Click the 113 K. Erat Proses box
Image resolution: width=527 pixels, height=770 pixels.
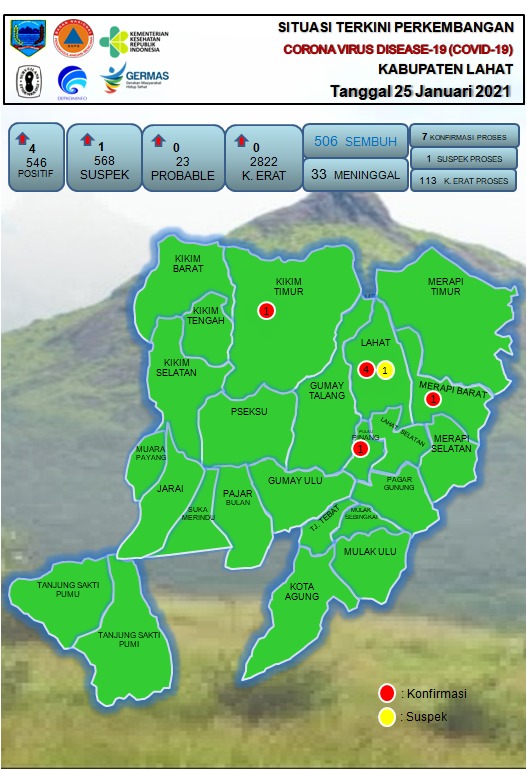[463, 180]
